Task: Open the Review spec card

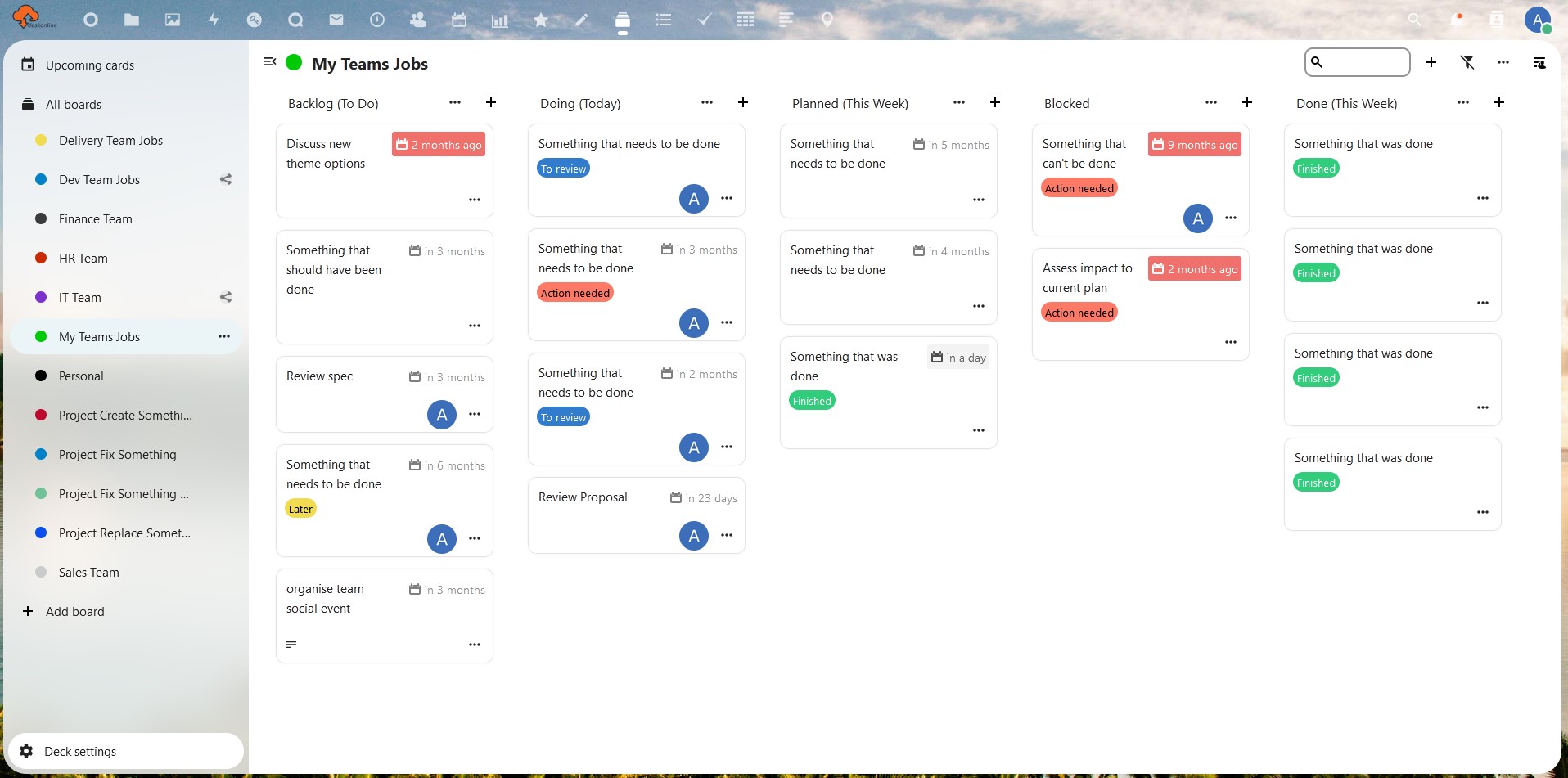Action: pos(385,394)
